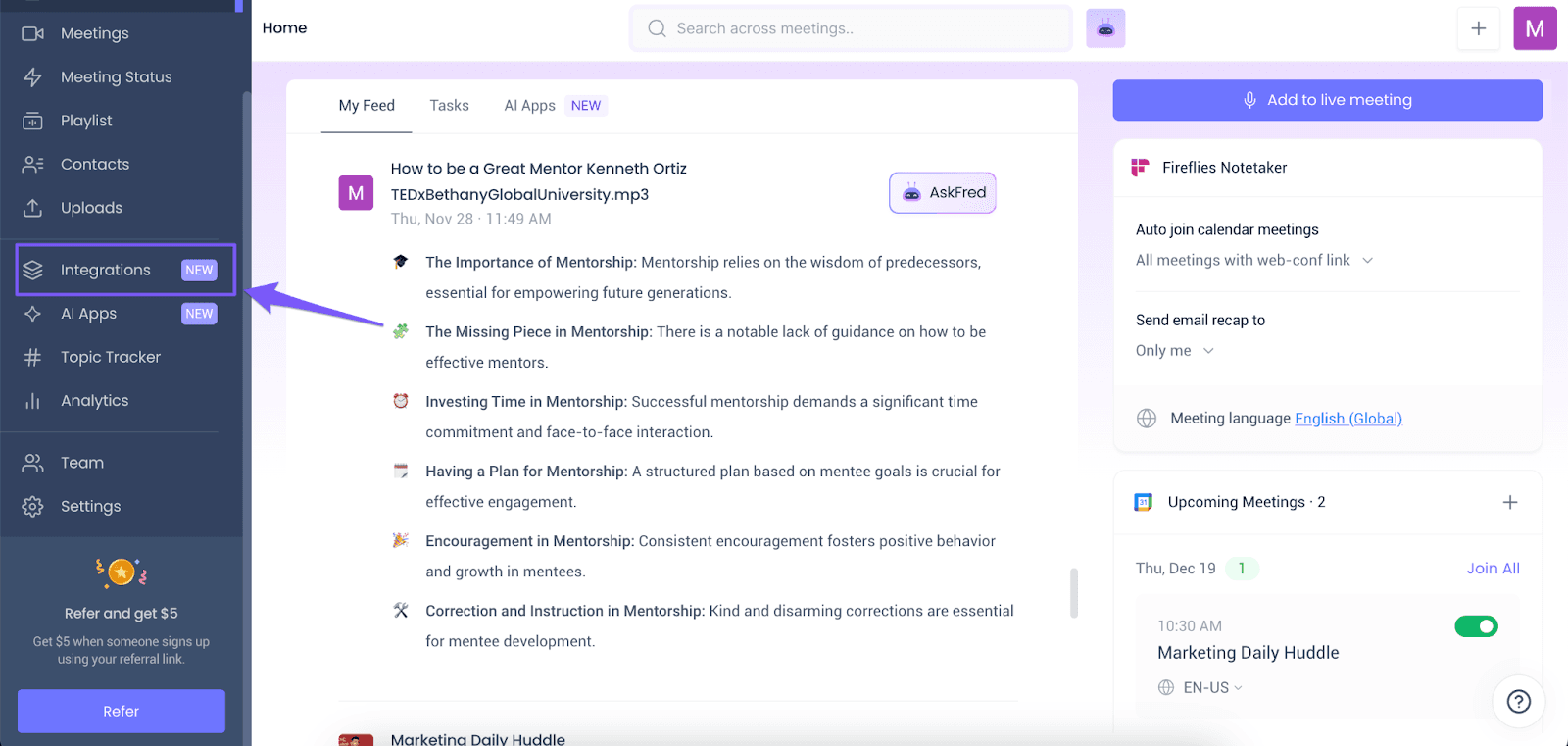Switch to the AI Apps tab
The width and height of the screenshot is (1568, 746).
529,105
